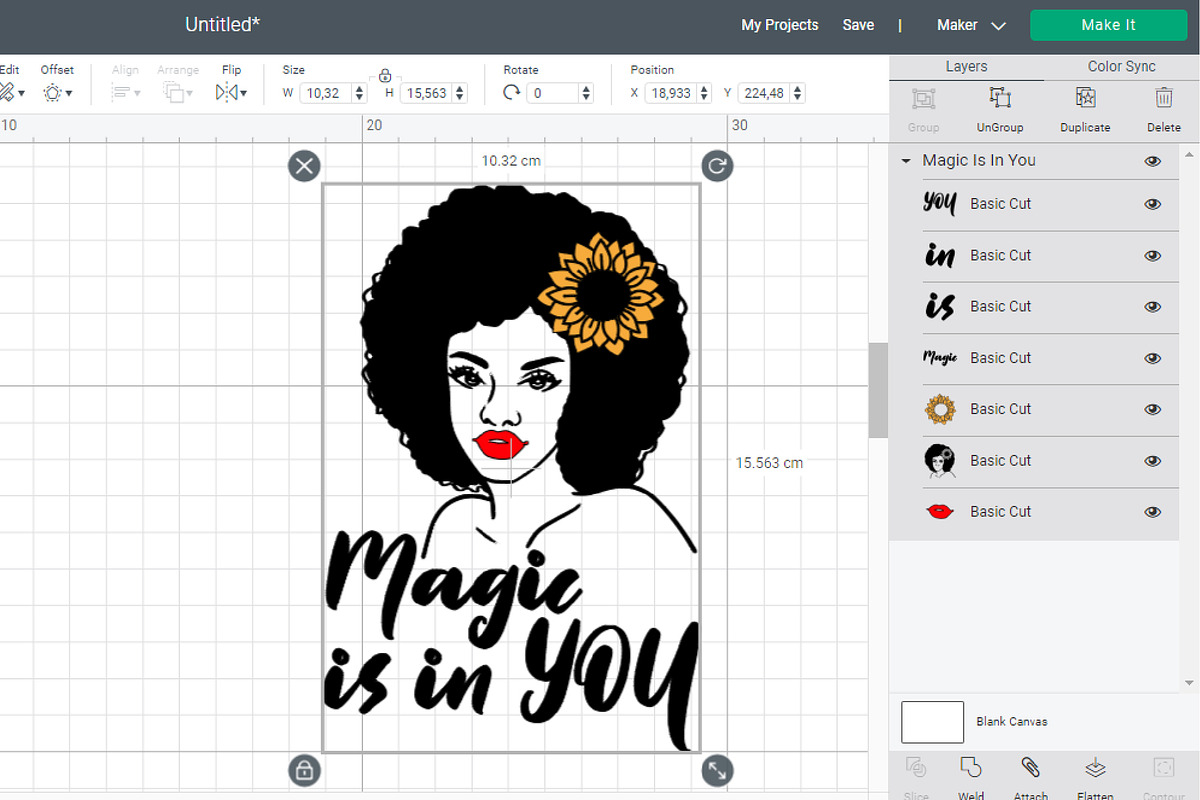The height and width of the screenshot is (800, 1200).
Task: Click the Blank Canvas color swatch
Action: pos(932,722)
